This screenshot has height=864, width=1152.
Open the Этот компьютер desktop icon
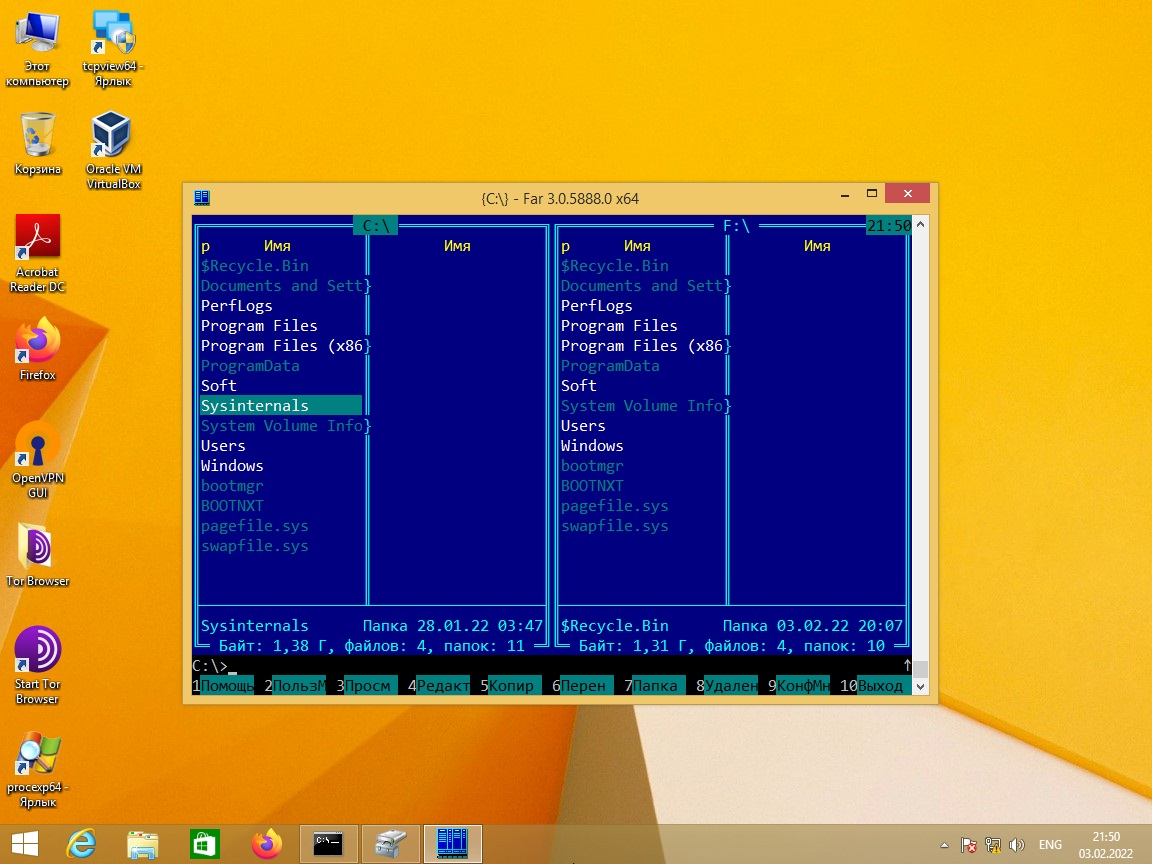click(37, 49)
